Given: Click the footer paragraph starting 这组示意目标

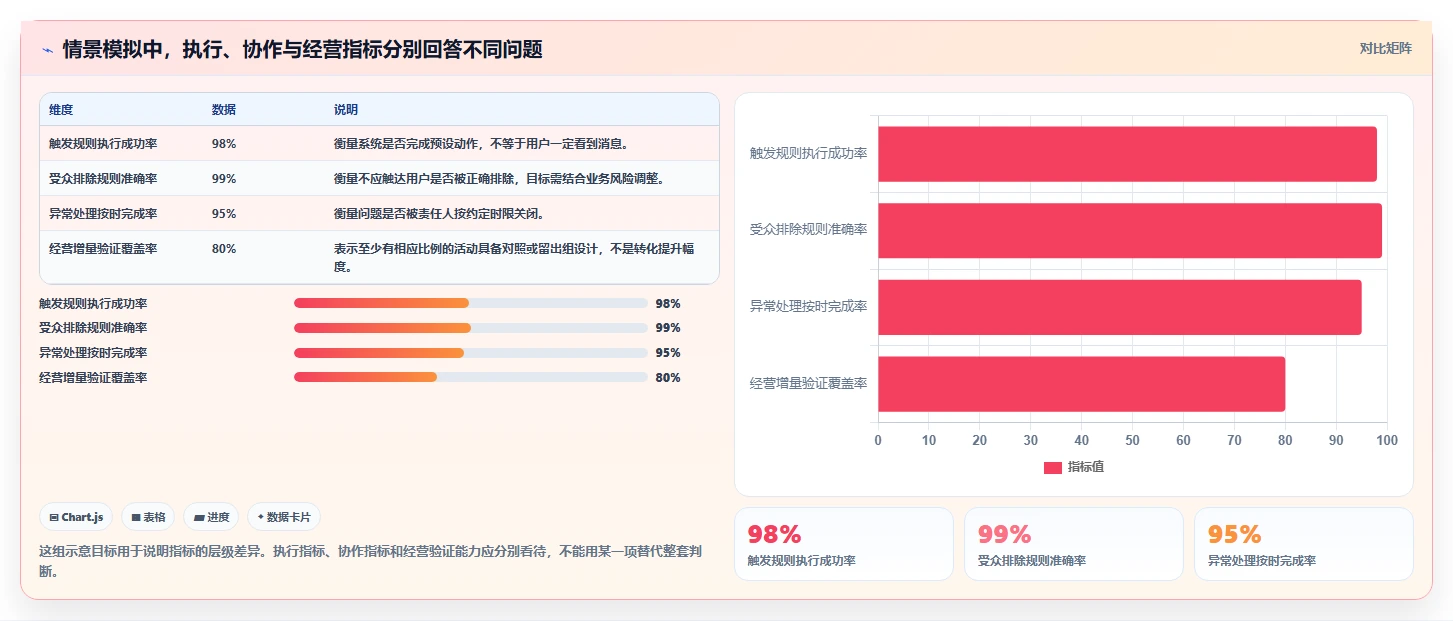Looking at the screenshot, I should (x=372, y=561).
